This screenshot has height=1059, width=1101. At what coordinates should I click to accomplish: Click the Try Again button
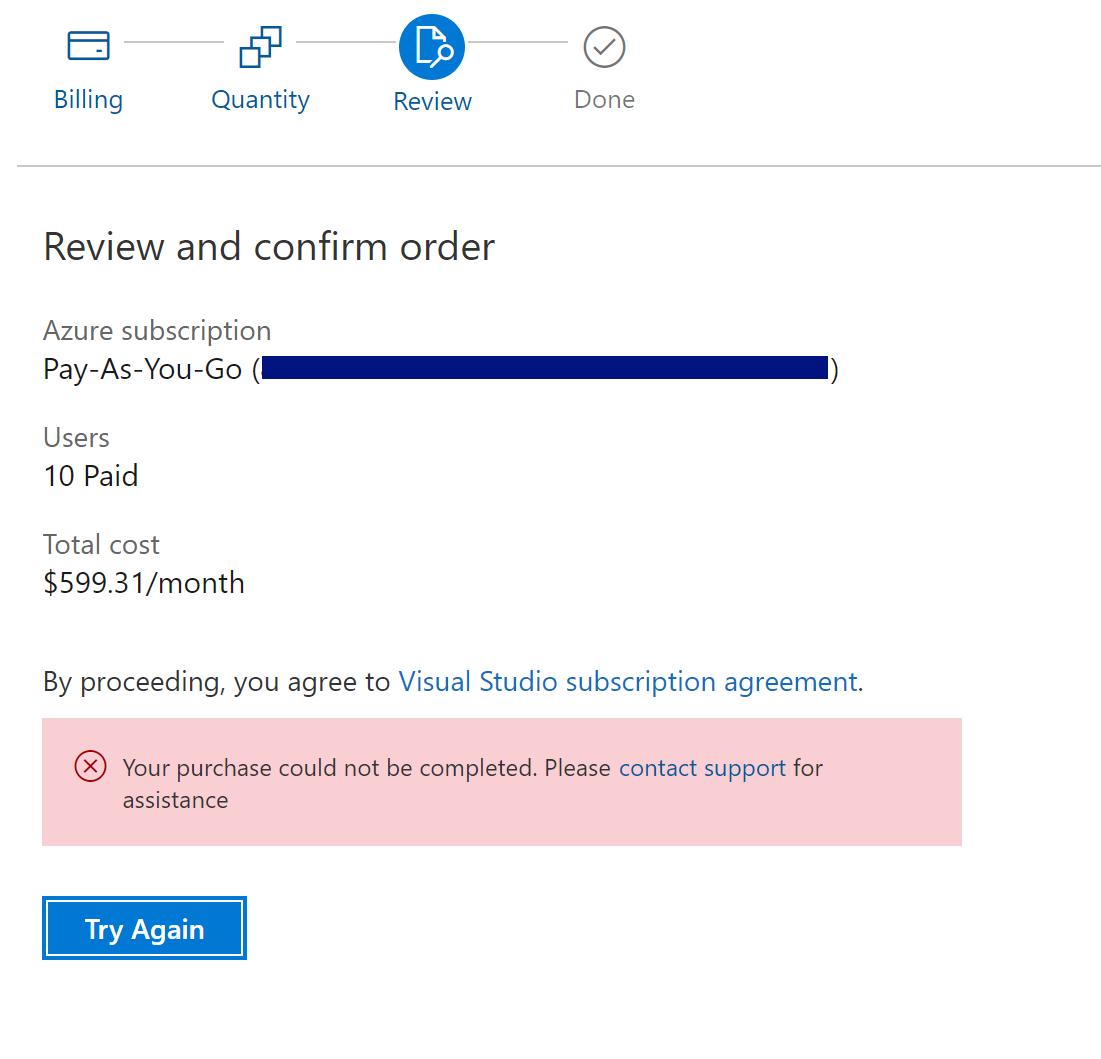pos(145,928)
